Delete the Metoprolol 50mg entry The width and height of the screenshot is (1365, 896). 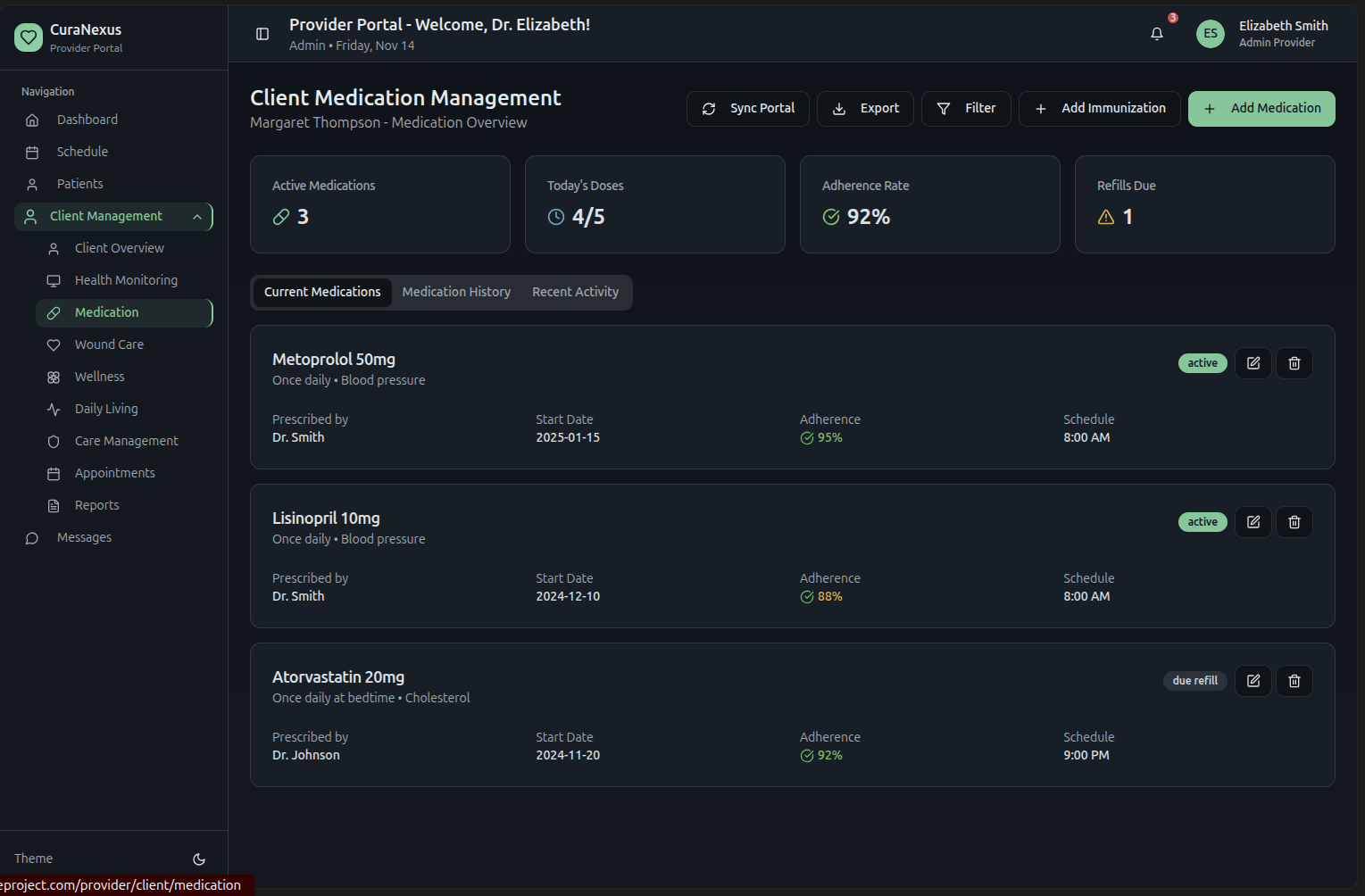tap(1294, 363)
